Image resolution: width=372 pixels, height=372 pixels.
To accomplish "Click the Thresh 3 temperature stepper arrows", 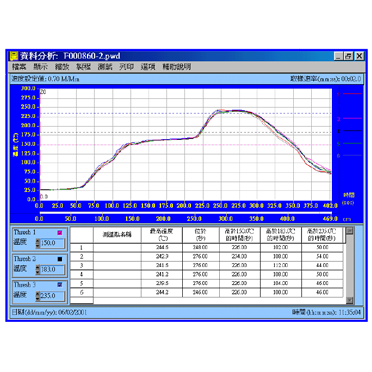I will pos(38,296).
